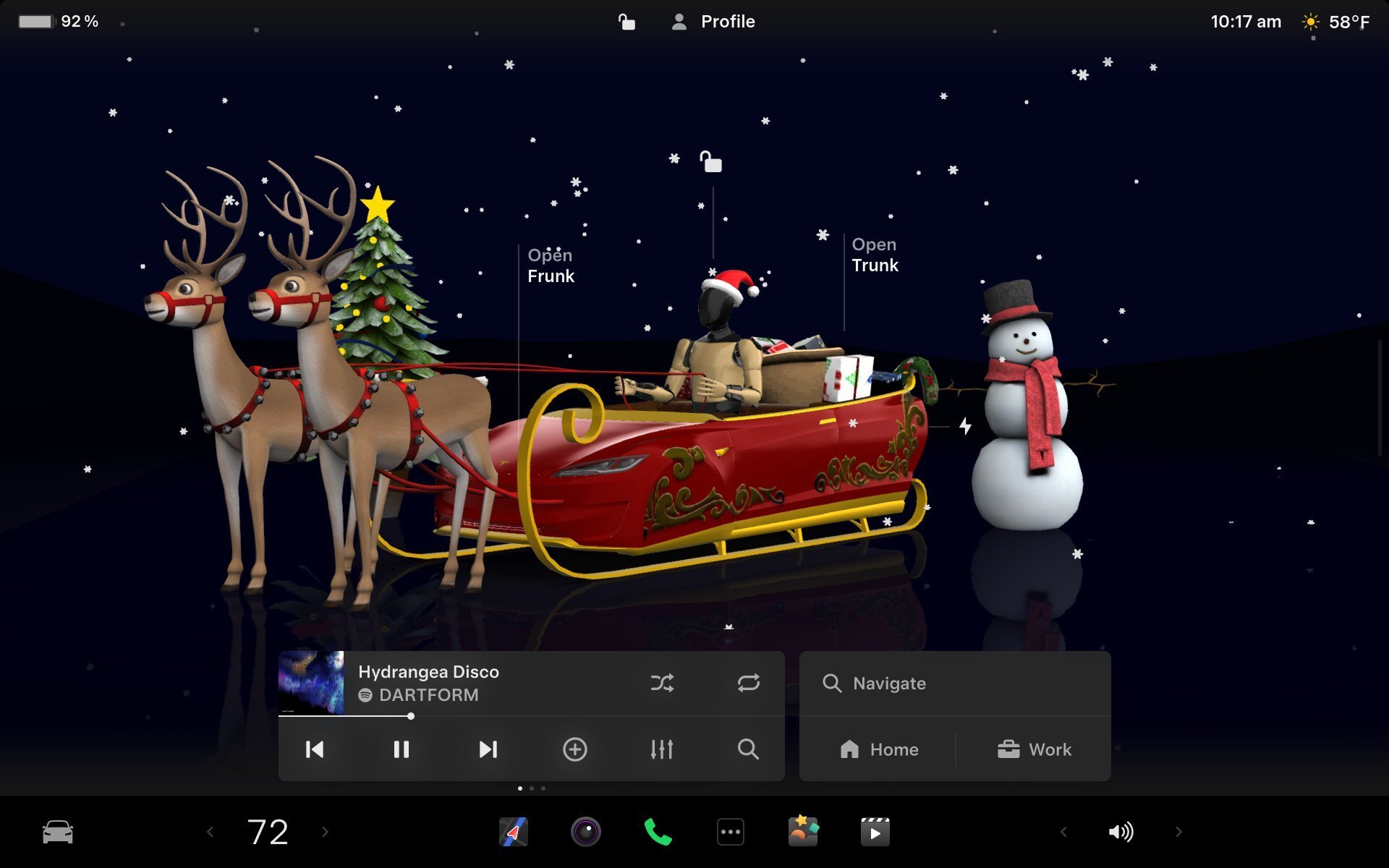Open vehicle controls with the car icon
Image resolution: width=1389 pixels, height=868 pixels.
coord(56,831)
